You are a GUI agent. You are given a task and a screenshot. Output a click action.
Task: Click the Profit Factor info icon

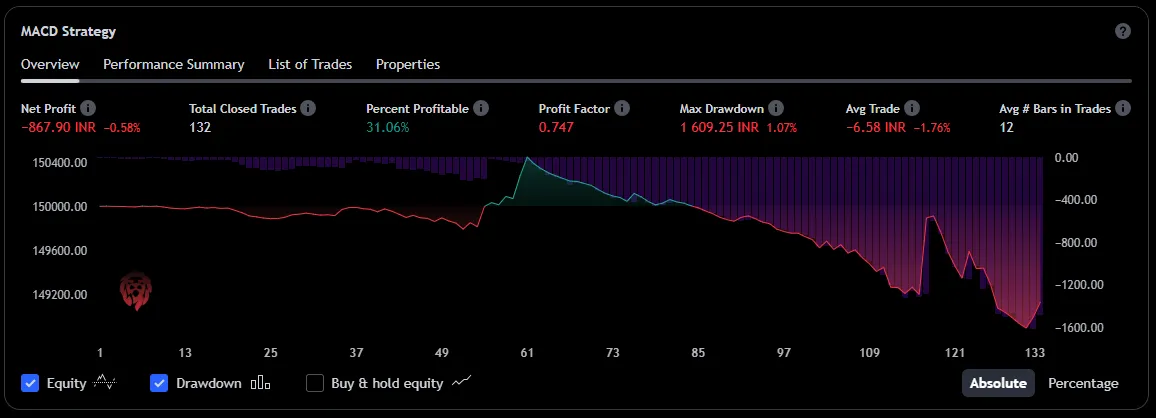pyautogui.click(x=622, y=108)
